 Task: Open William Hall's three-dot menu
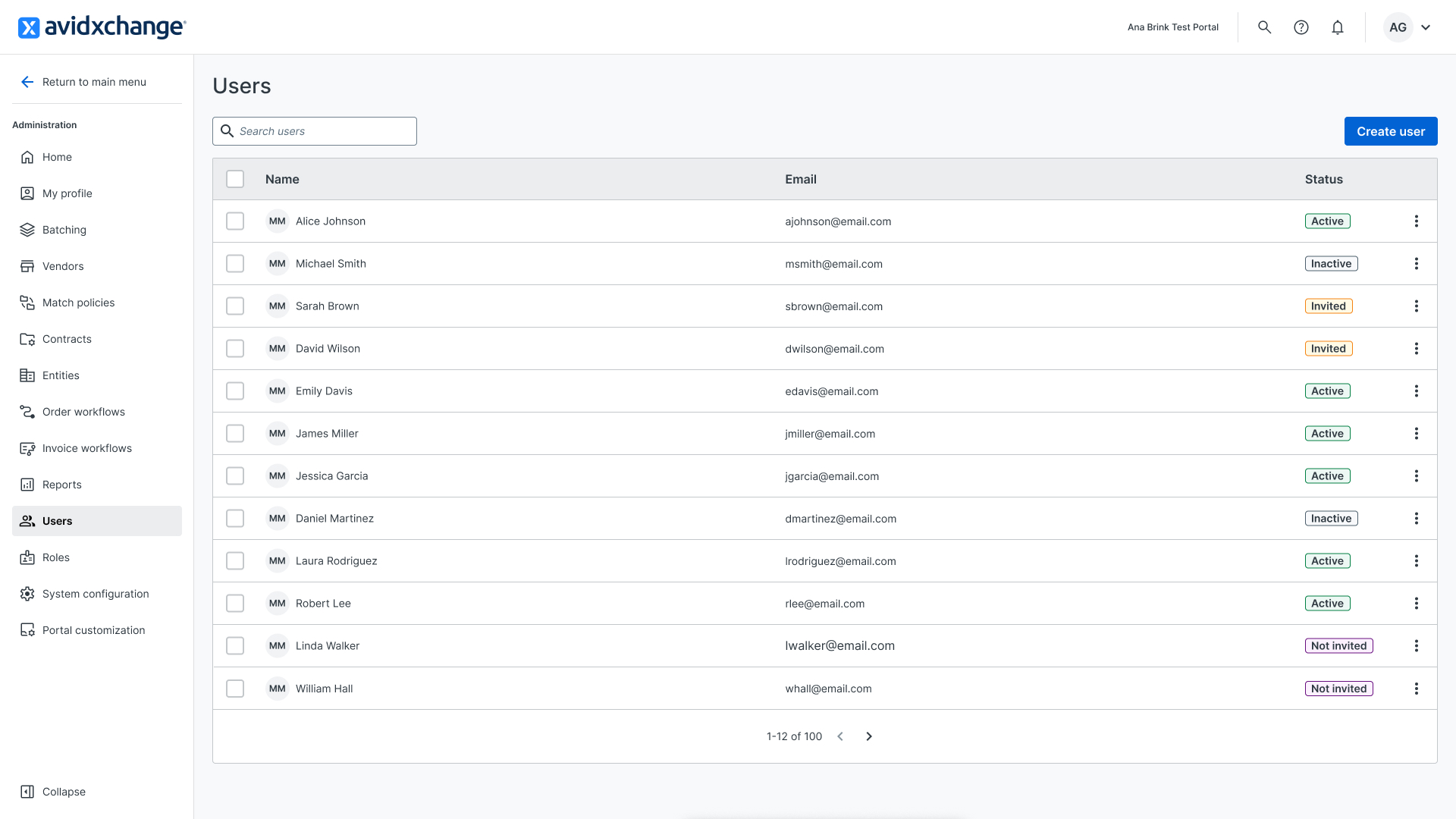click(x=1416, y=689)
